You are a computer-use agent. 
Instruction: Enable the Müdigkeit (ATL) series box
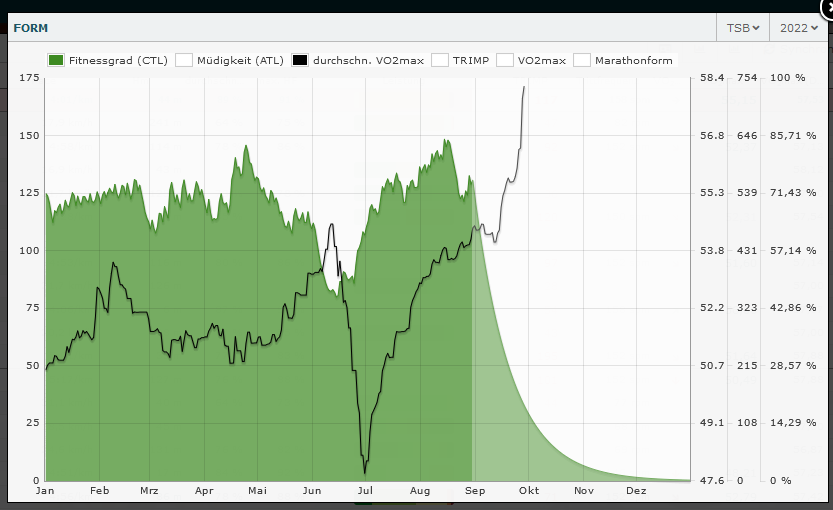pyautogui.click(x=184, y=60)
